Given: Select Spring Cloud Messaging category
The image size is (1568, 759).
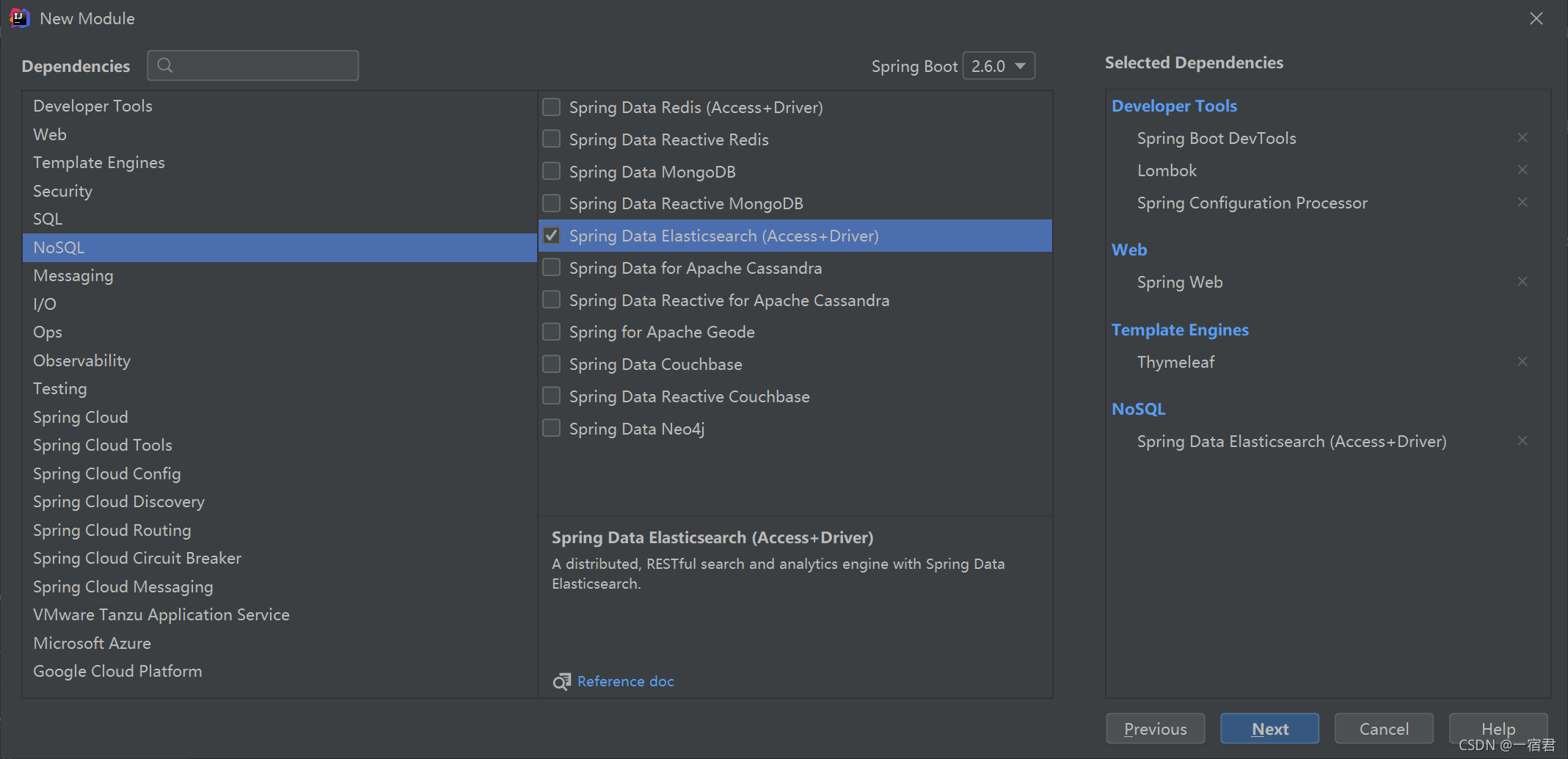Looking at the screenshot, I should (280, 586).
